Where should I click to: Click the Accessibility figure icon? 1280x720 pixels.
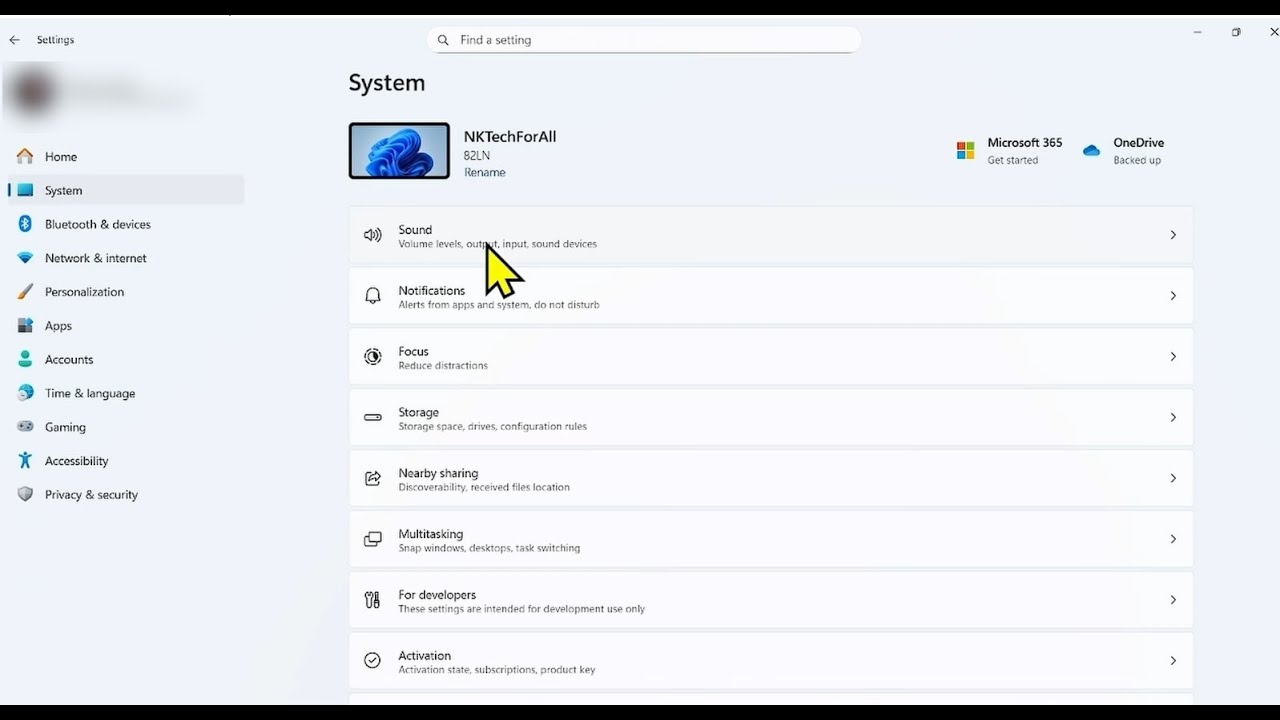point(25,461)
